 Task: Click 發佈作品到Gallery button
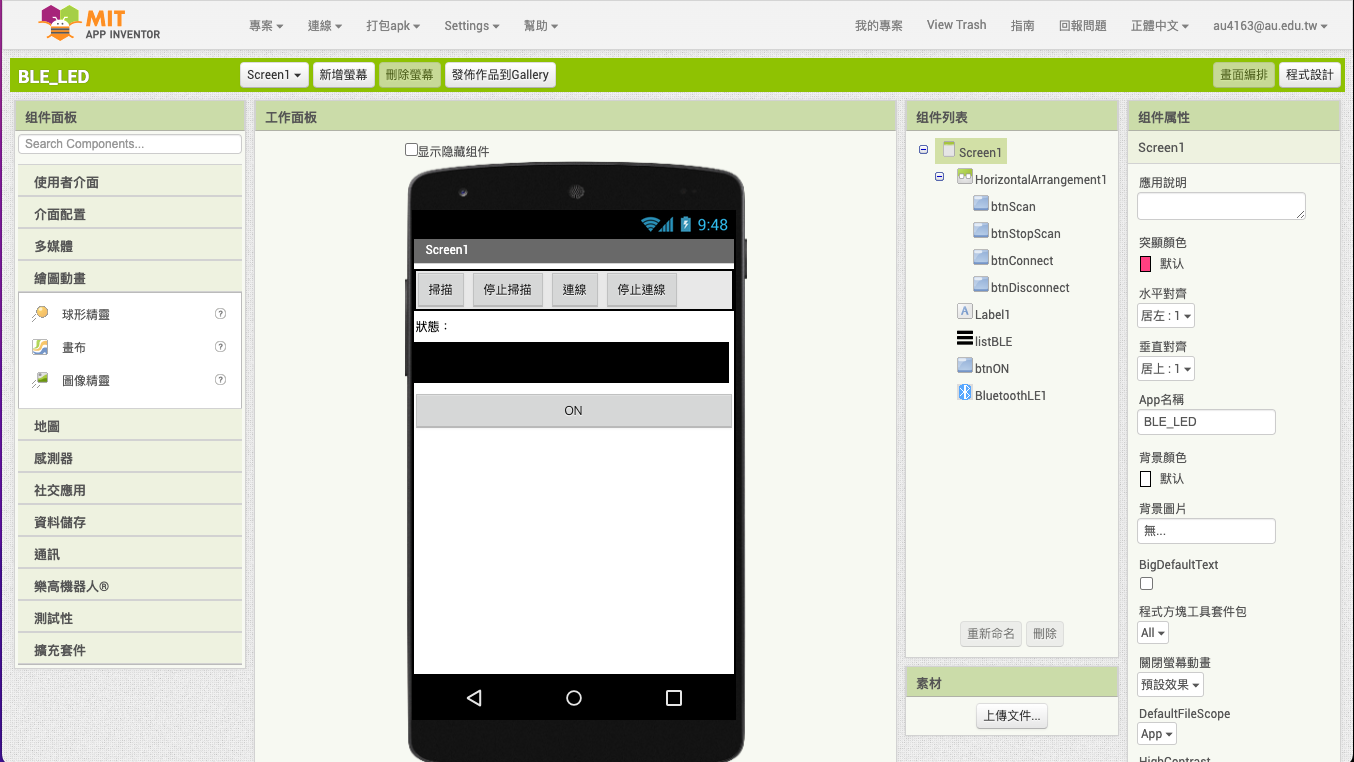(x=500, y=75)
